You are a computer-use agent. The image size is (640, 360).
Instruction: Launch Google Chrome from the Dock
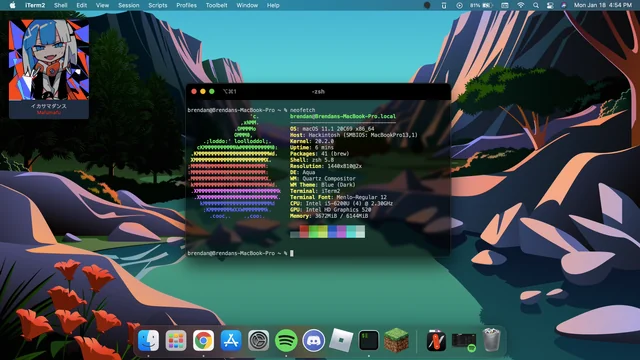[203, 340]
